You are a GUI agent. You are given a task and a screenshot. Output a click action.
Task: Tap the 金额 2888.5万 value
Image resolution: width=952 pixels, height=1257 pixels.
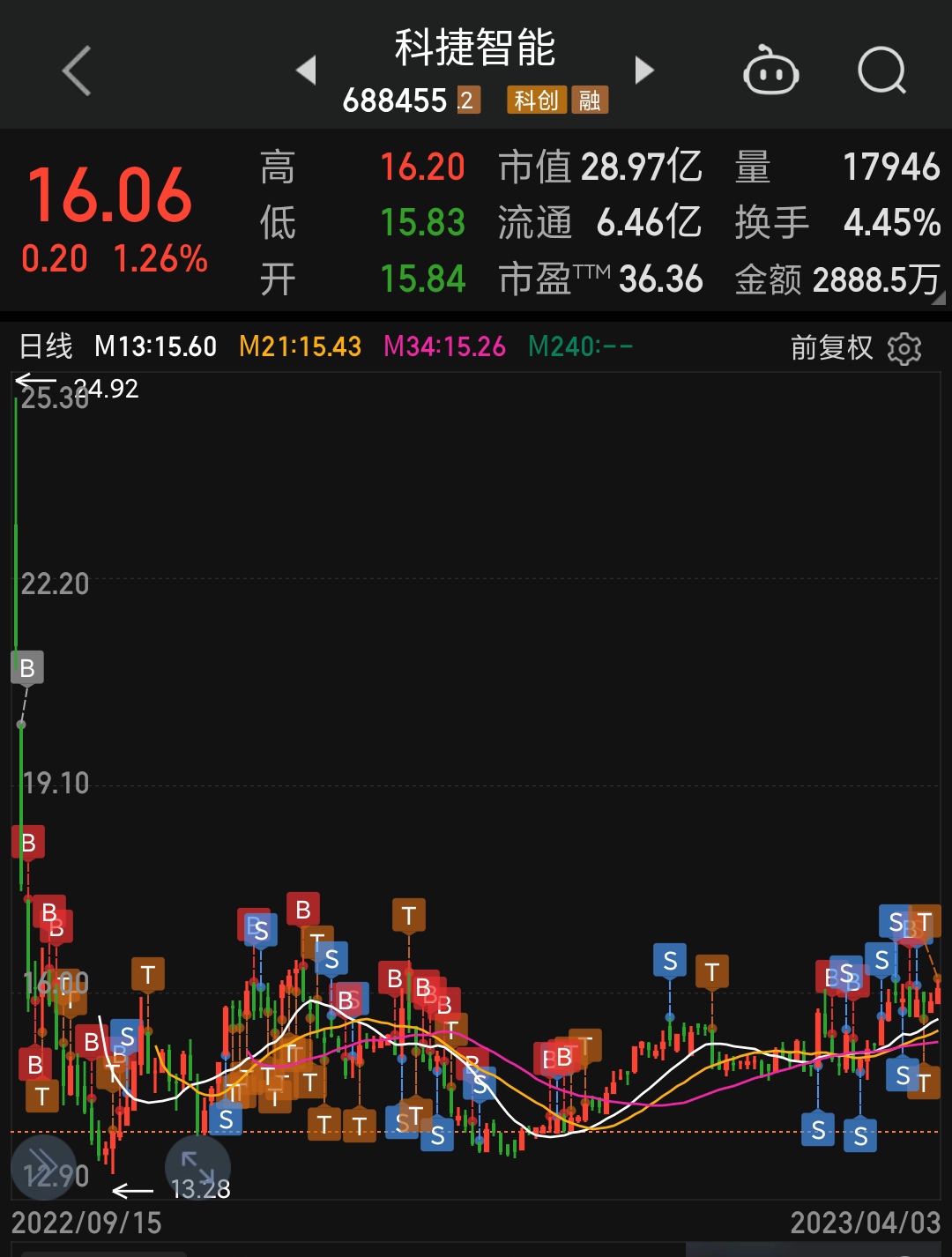(x=837, y=279)
